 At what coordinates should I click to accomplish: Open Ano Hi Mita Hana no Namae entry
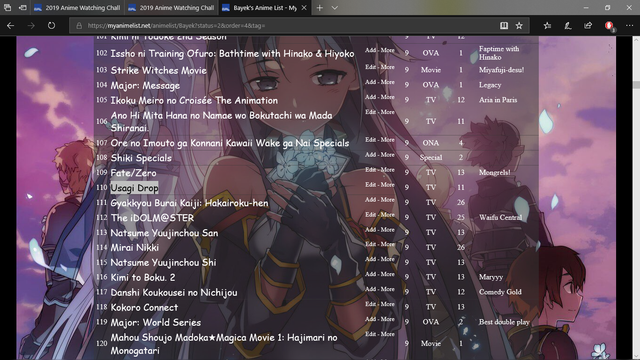[x=221, y=122]
